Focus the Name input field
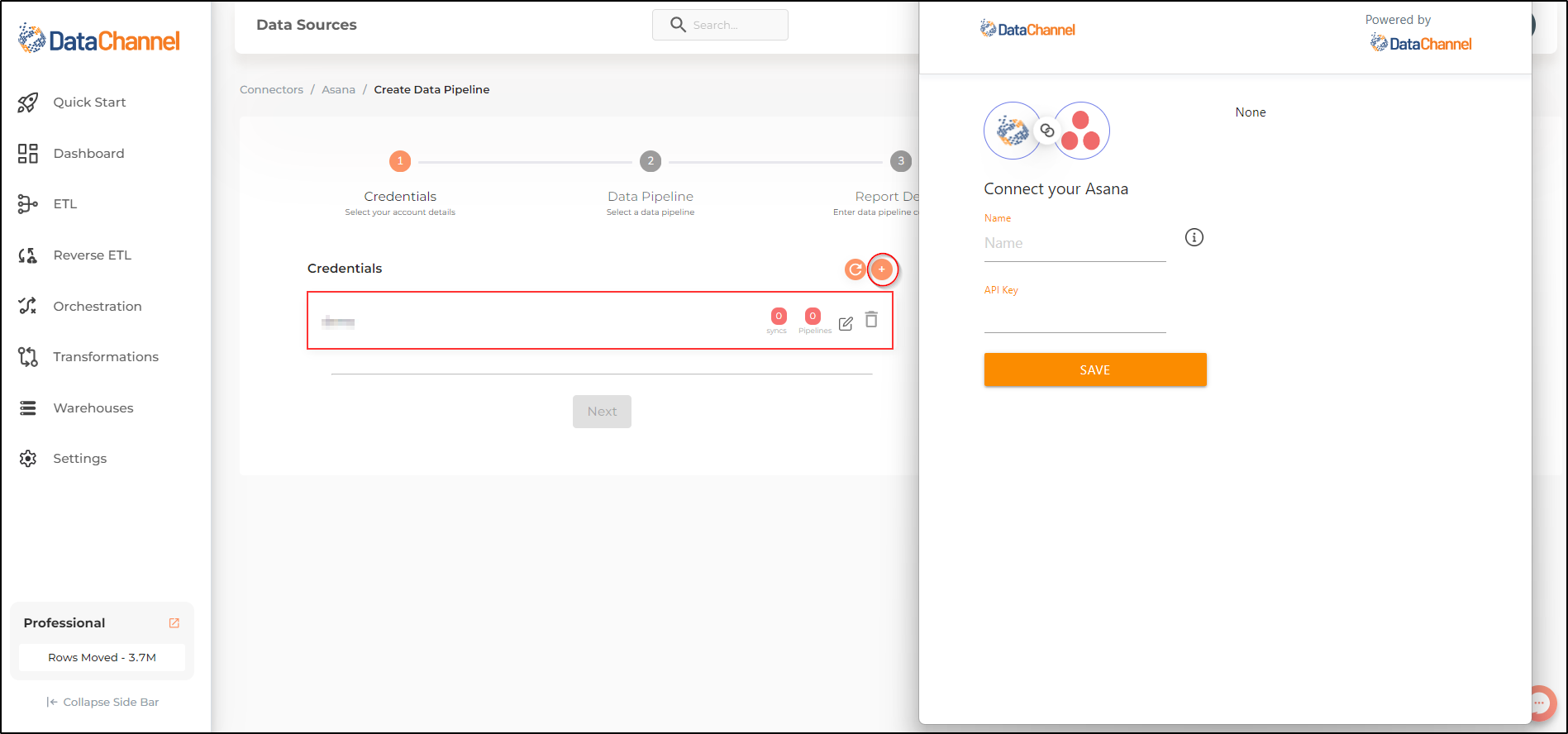Image resolution: width=1568 pixels, height=734 pixels. [1075, 244]
